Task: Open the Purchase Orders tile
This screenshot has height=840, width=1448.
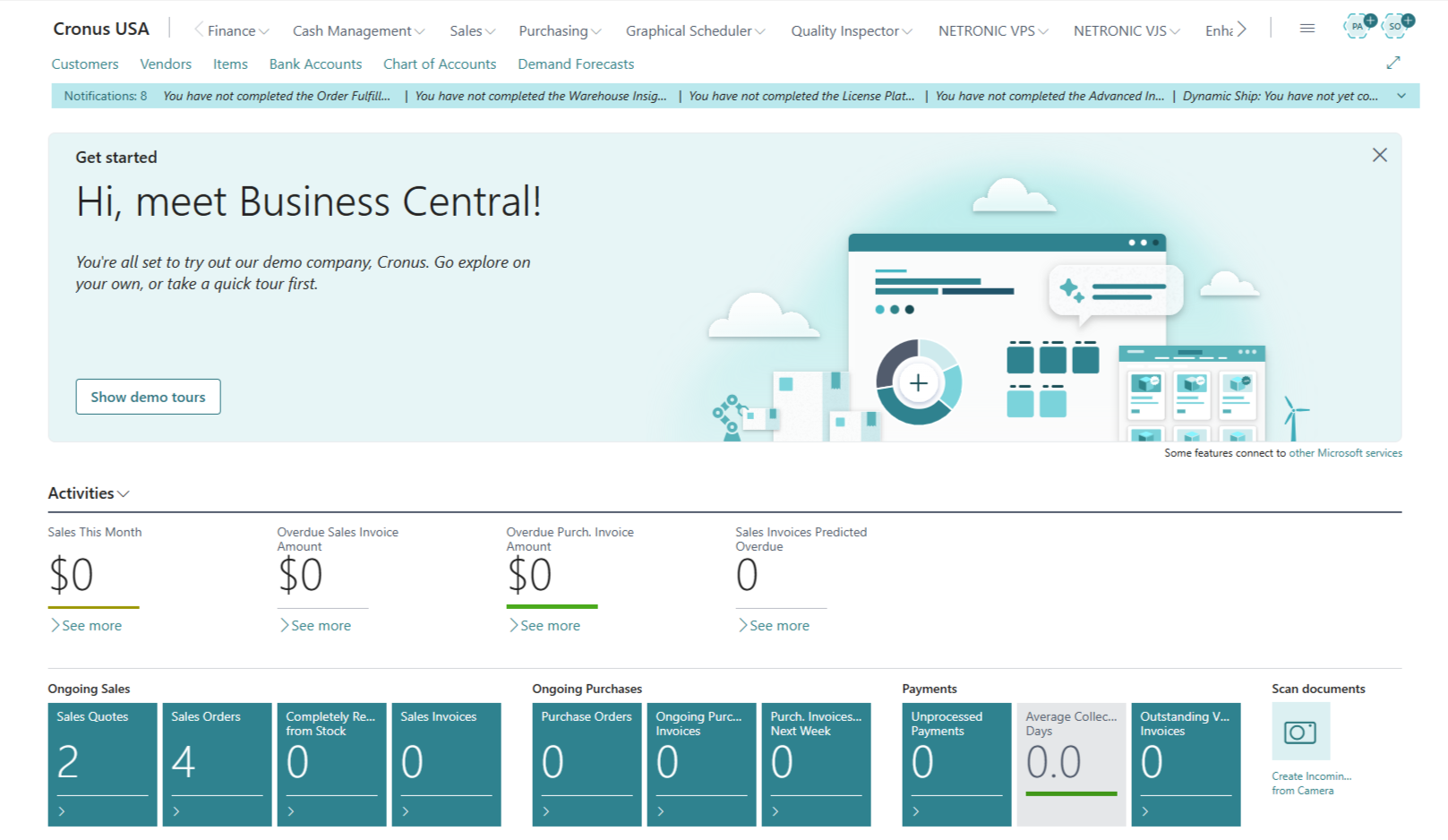Action: pos(587,764)
